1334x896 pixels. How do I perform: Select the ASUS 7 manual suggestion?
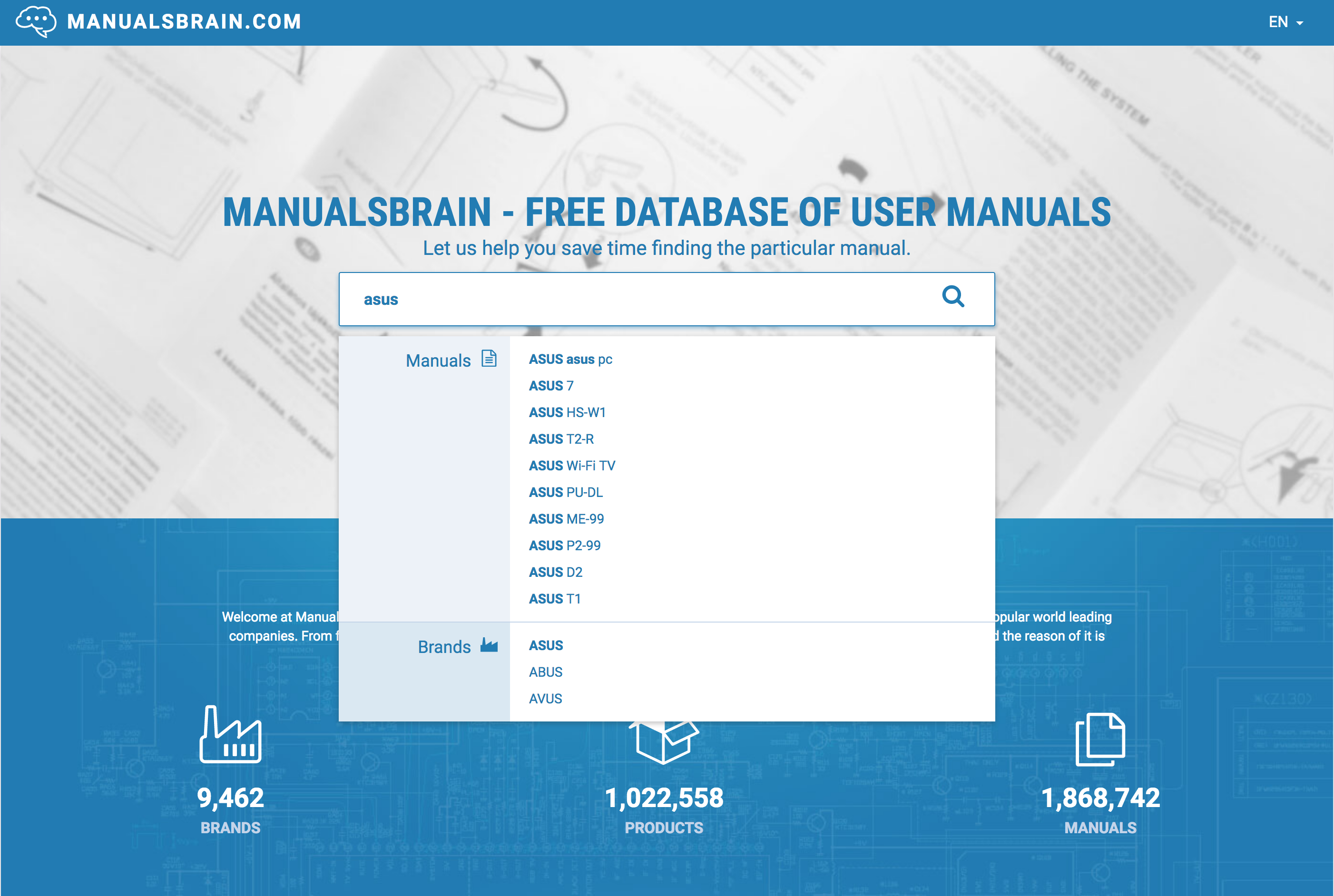[550, 386]
